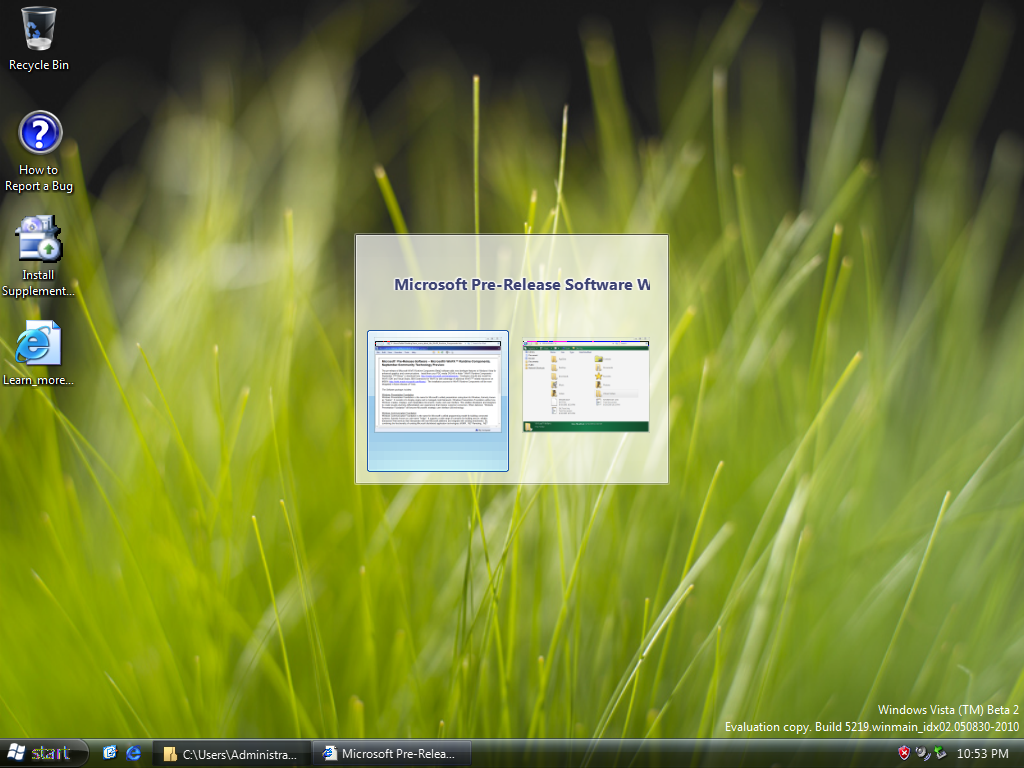Click the IE page icon on Microsoft Pre-Relea... button
The height and width of the screenshot is (768, 1024).
tap(329, 754)
